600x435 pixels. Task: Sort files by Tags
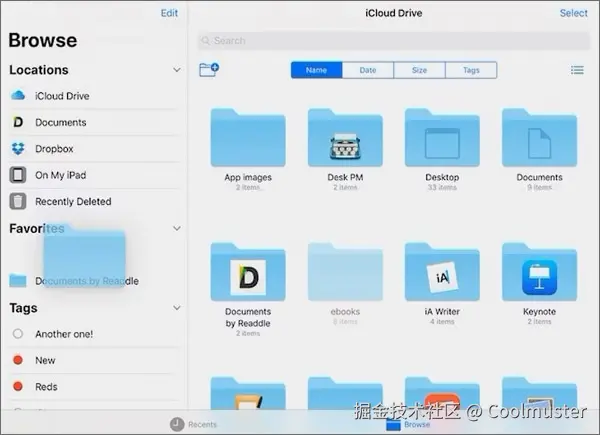point(471,70)
